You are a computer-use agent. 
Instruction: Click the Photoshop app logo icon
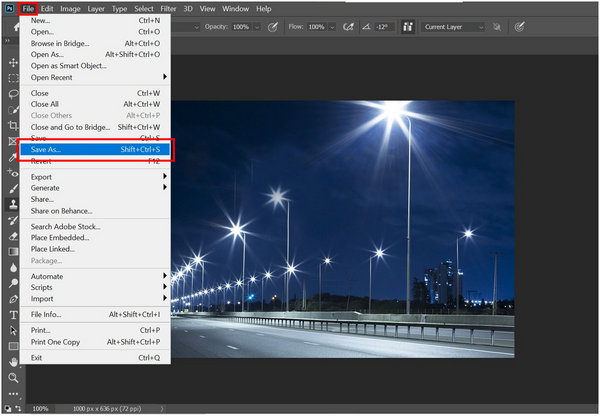(10, 8)
